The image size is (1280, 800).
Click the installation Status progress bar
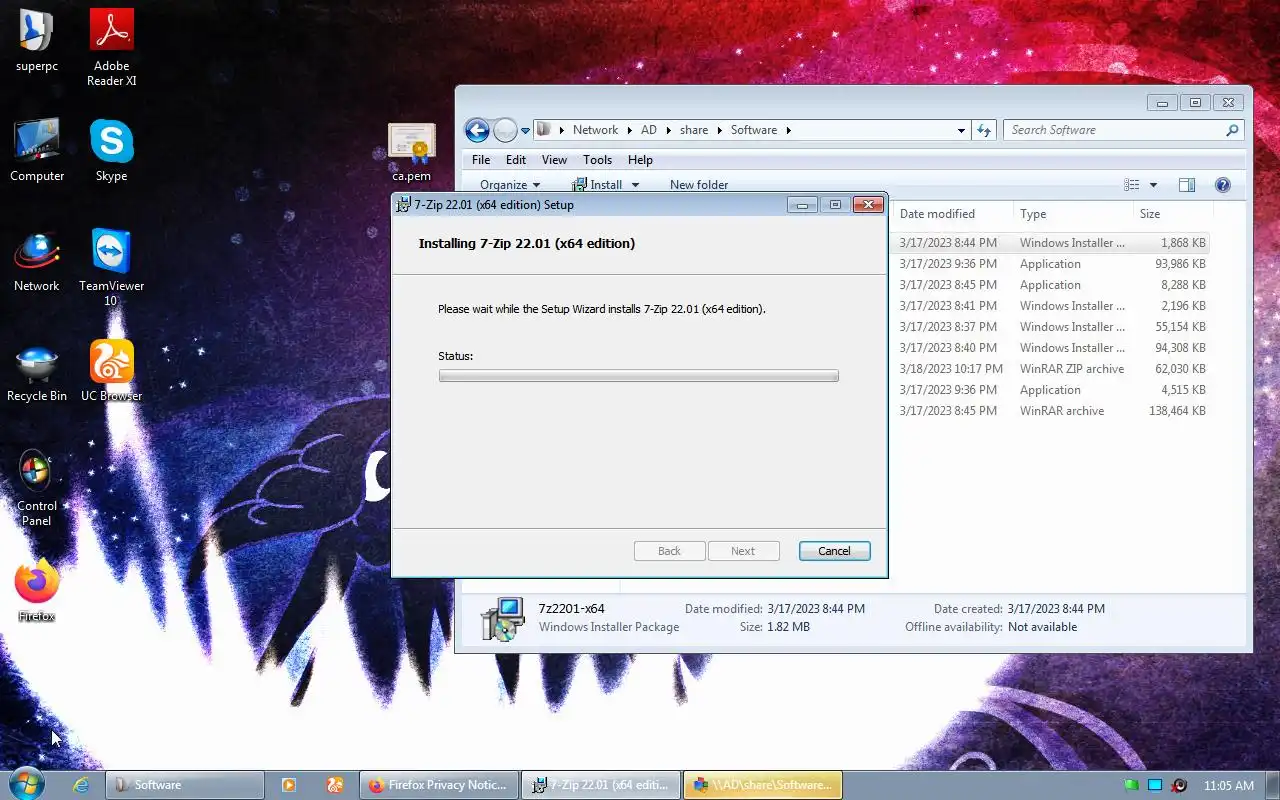point(638,376)
